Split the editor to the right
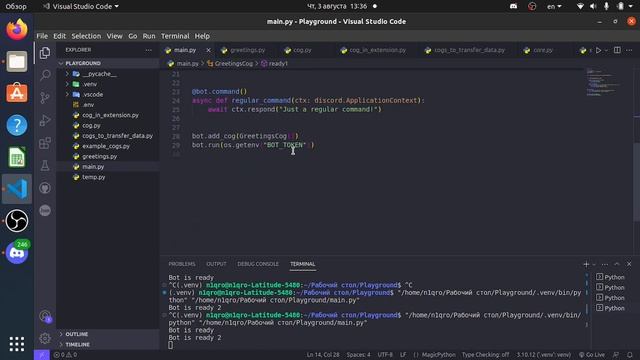The width and height of the screenshot is (640, 360). (617, 50)
